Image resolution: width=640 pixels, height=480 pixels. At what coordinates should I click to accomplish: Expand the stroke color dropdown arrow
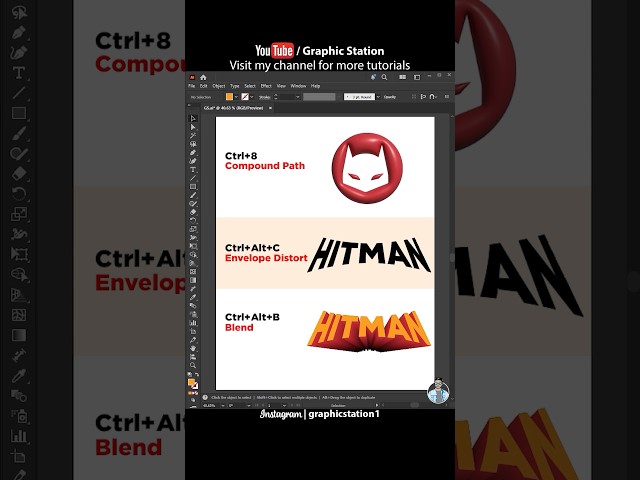pyautogui.click(x=252, y=97)
